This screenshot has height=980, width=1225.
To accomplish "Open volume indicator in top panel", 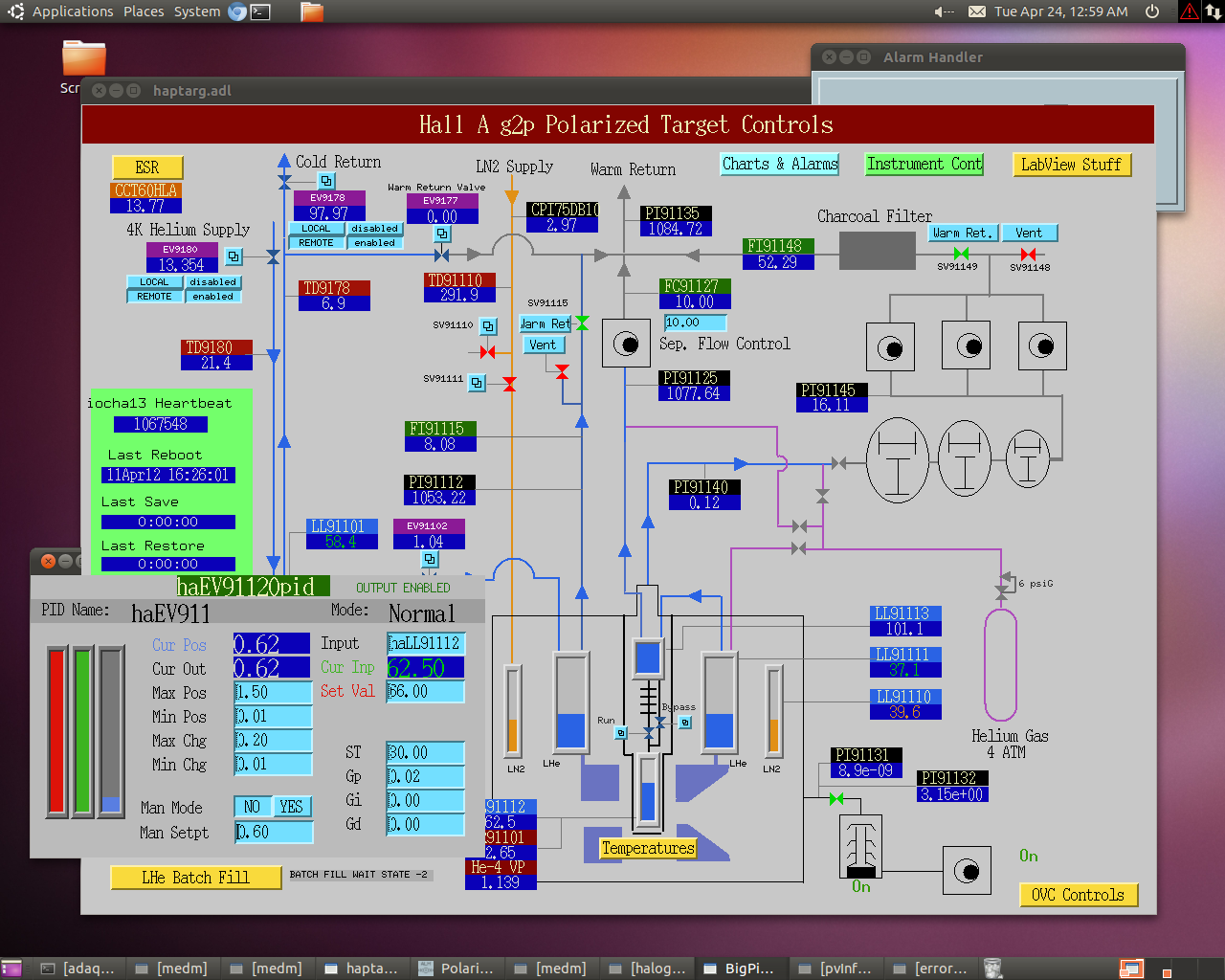I will coord(944,11).
